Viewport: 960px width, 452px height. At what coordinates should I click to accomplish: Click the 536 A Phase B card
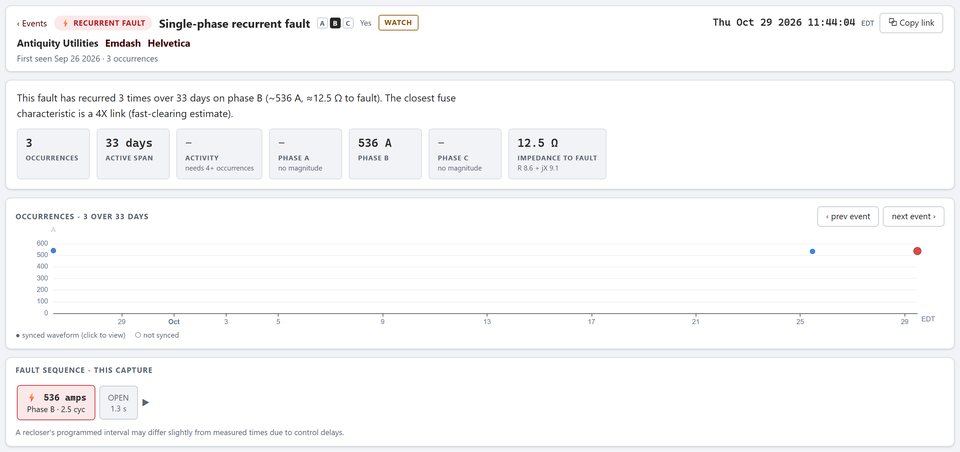(385, 154)
